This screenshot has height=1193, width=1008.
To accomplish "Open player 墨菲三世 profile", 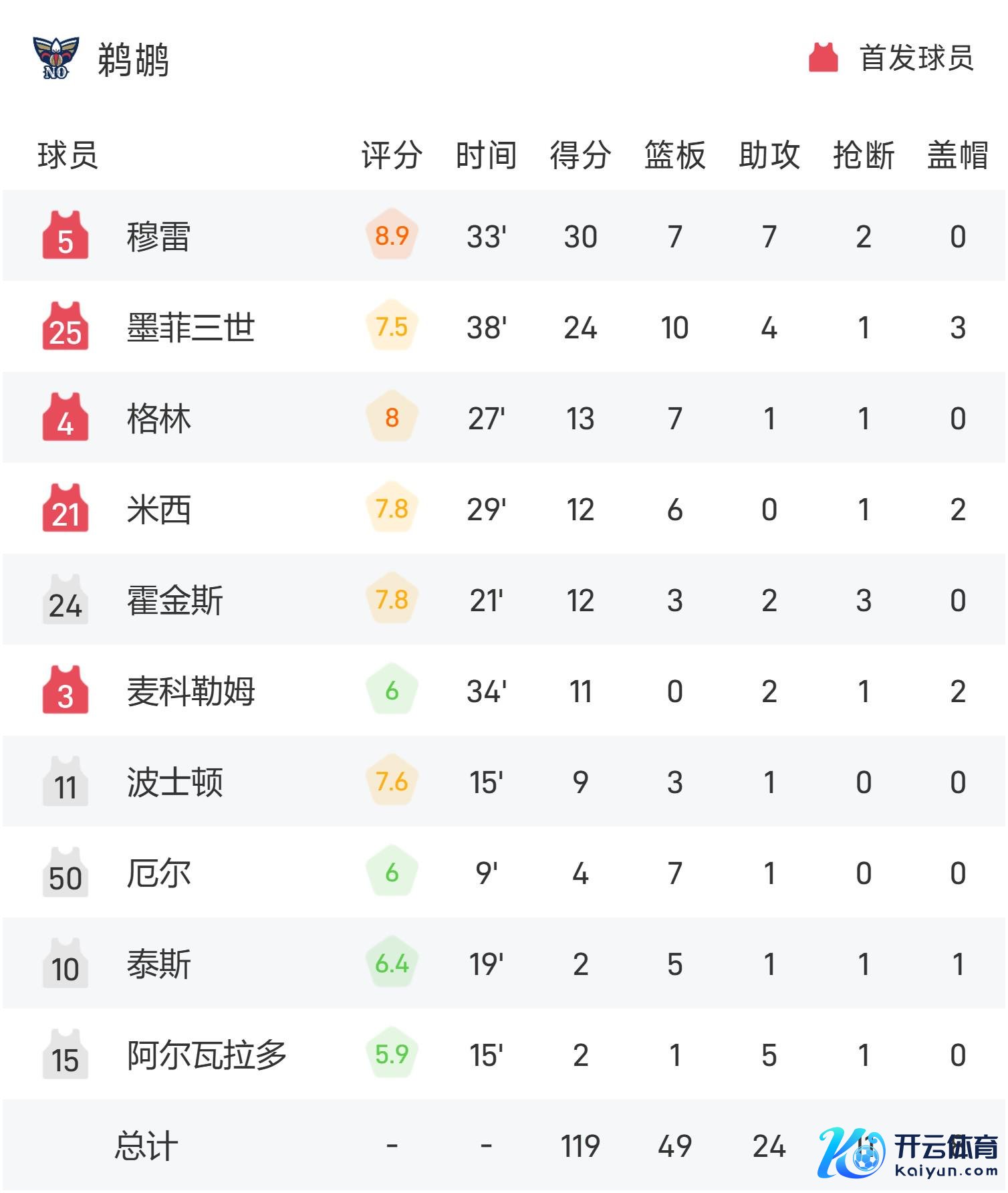I will (x=191, y=328).
